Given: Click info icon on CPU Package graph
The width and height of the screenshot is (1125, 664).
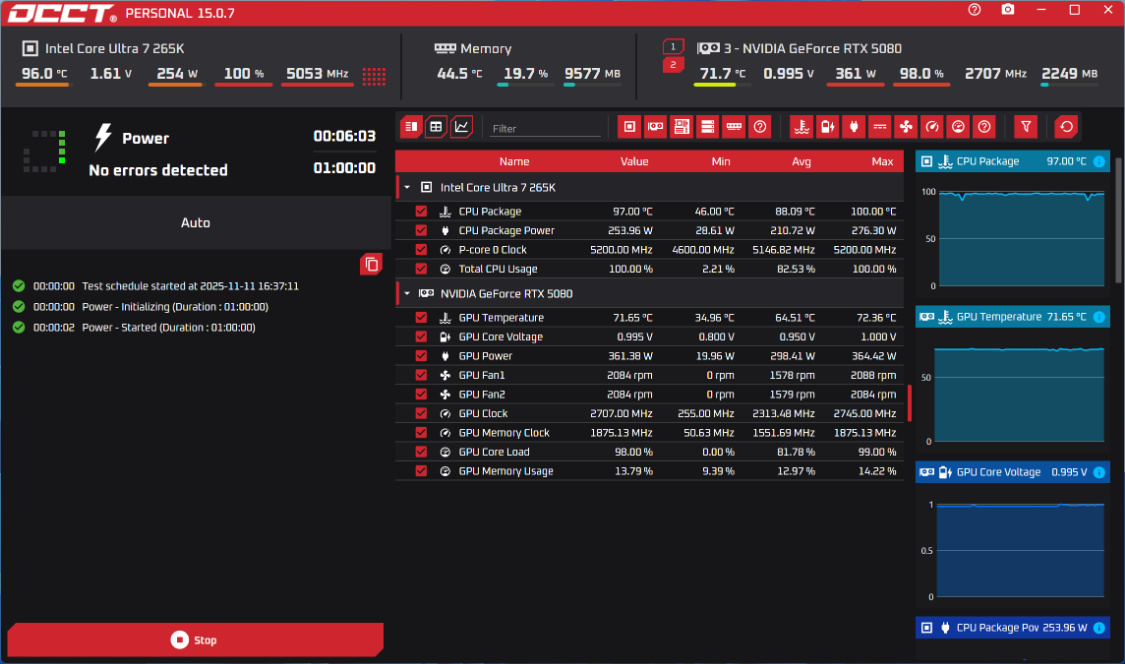Looking at the screenshot, I should 1099,162.
